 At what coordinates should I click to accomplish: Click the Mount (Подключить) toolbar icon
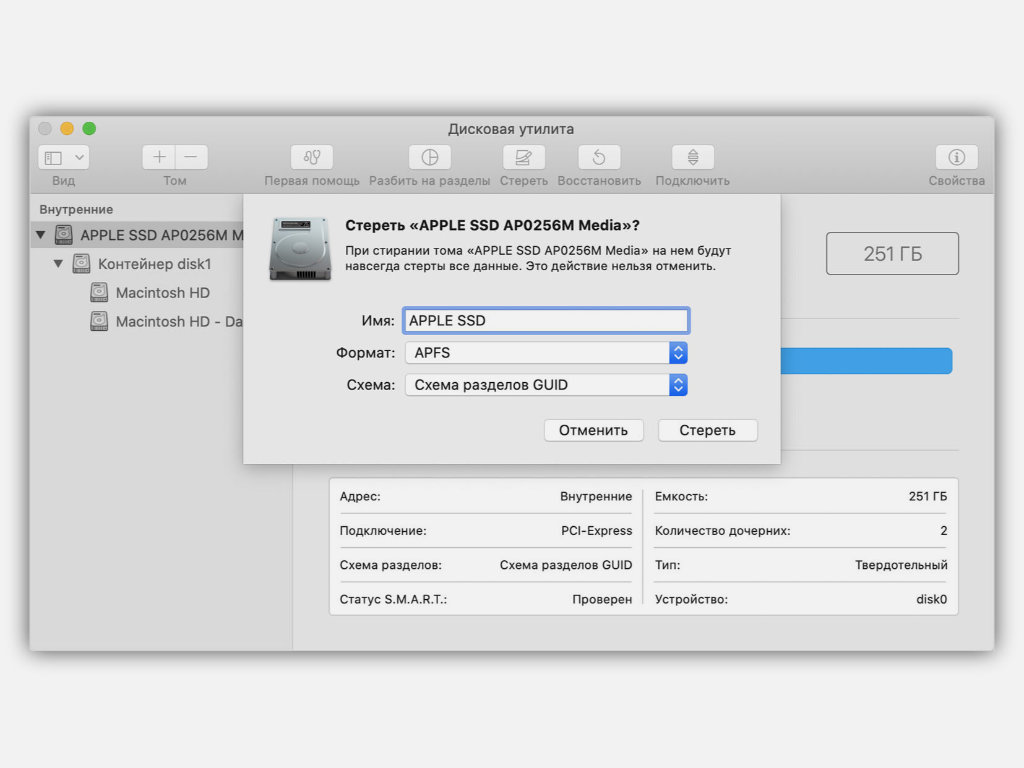coord(692,158)
